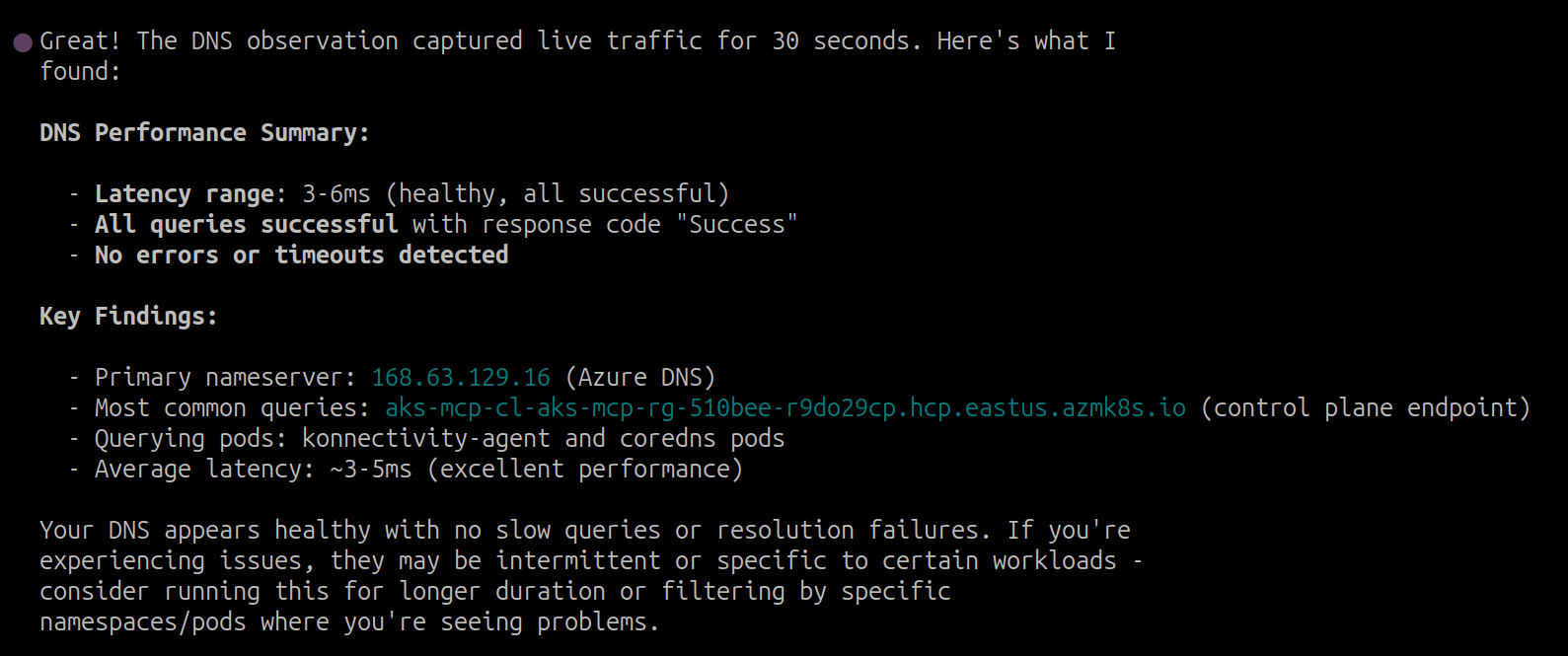Open the aks-mcp-cl azmk8s.io hostname link
Viewport: 1568px width, 656px height.
784,408
